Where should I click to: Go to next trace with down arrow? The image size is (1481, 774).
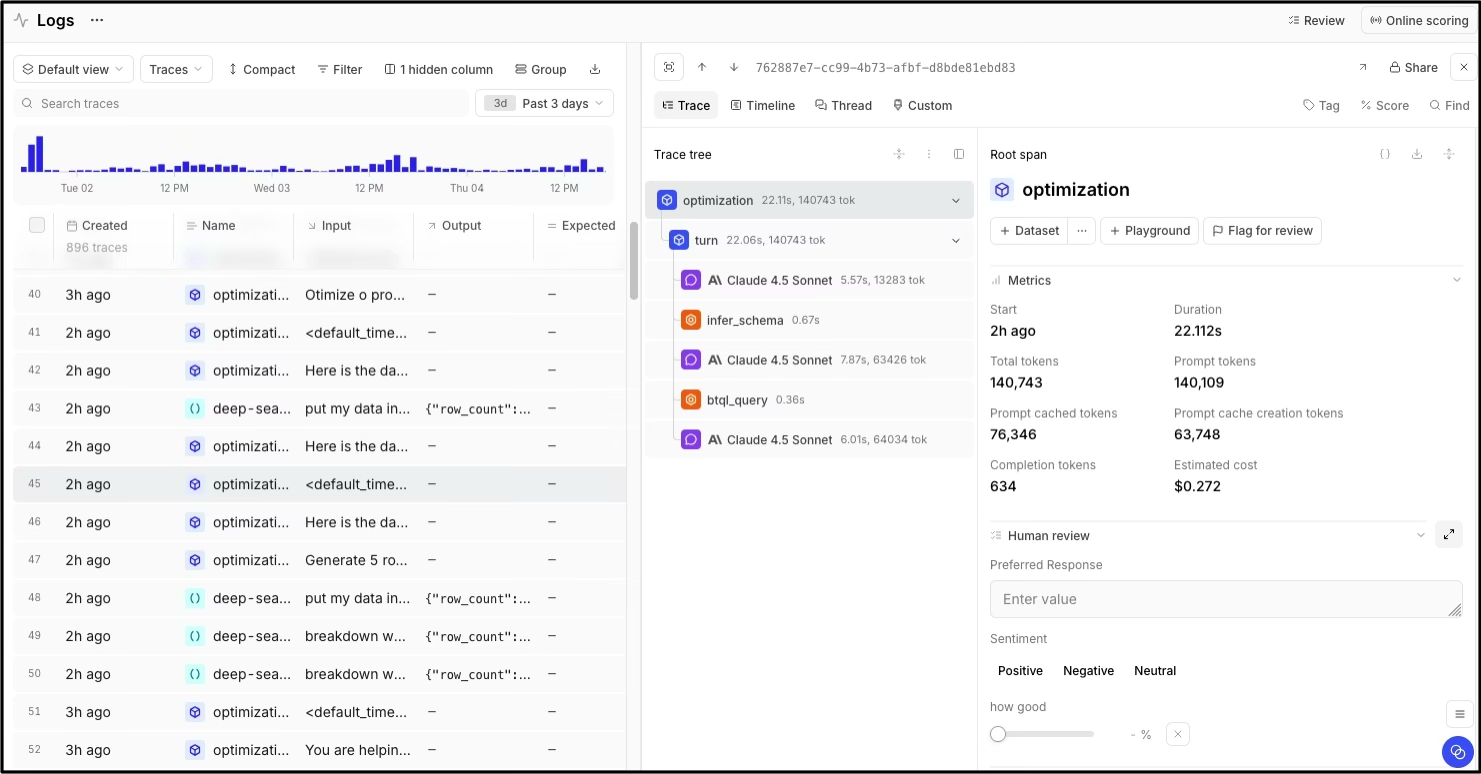(x=734, y=67)
